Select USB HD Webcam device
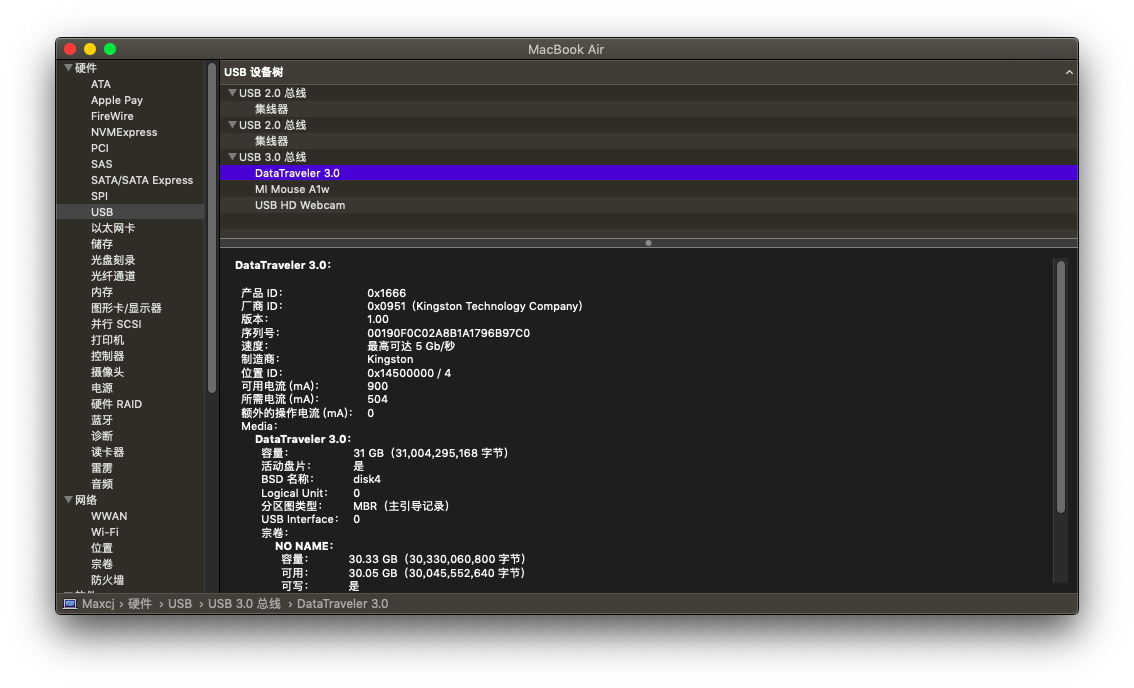Image resolution: width=1134 pixels, height=688 pixels. pyautogui.click(x=299, y=205)
